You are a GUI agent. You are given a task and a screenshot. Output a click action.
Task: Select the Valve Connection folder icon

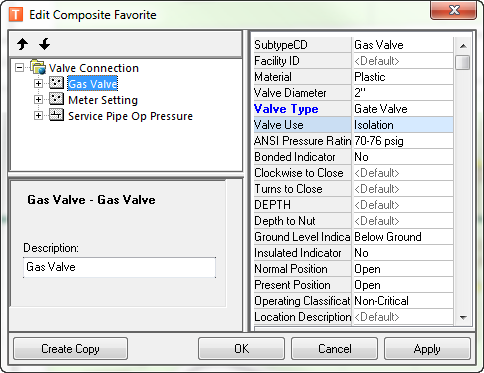pyautogui.click(x=38, y=67)
